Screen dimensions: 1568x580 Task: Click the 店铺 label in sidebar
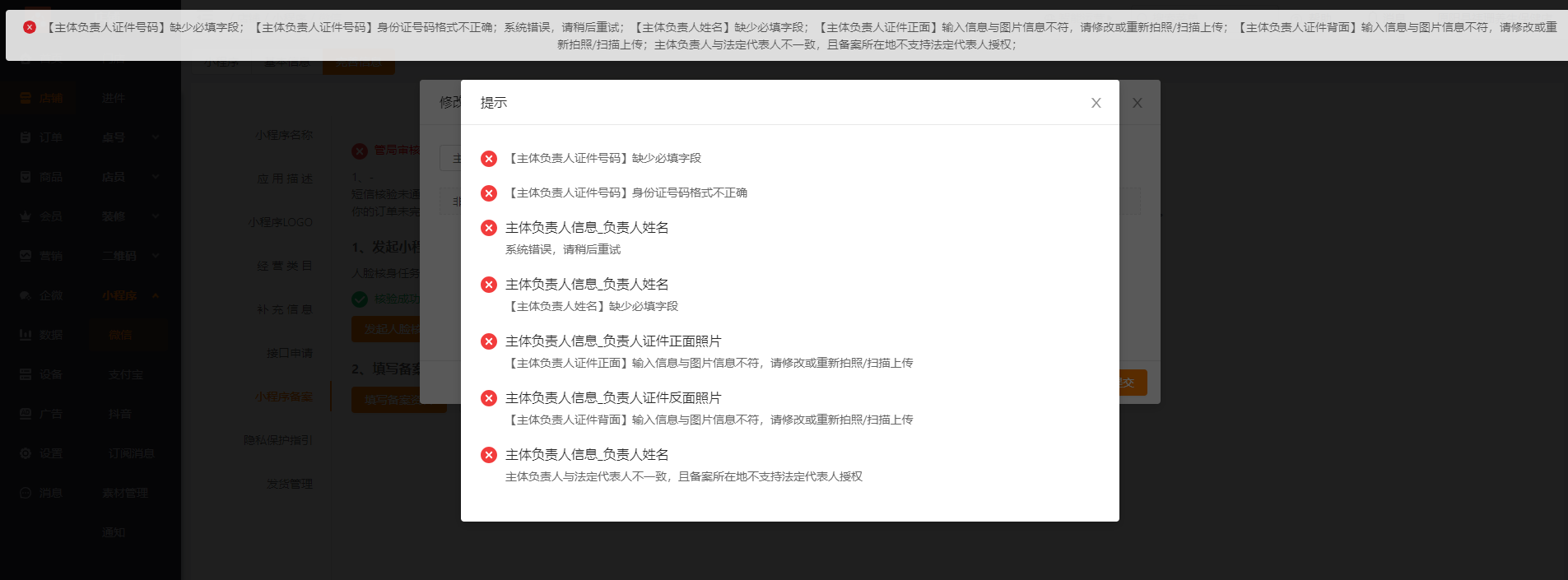[51, 98]
